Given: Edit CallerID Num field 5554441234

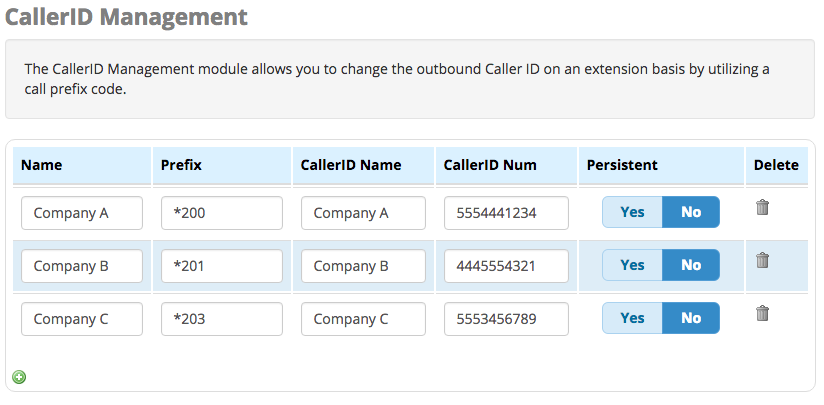Looking at the screenshot, I should click(506, 213).
